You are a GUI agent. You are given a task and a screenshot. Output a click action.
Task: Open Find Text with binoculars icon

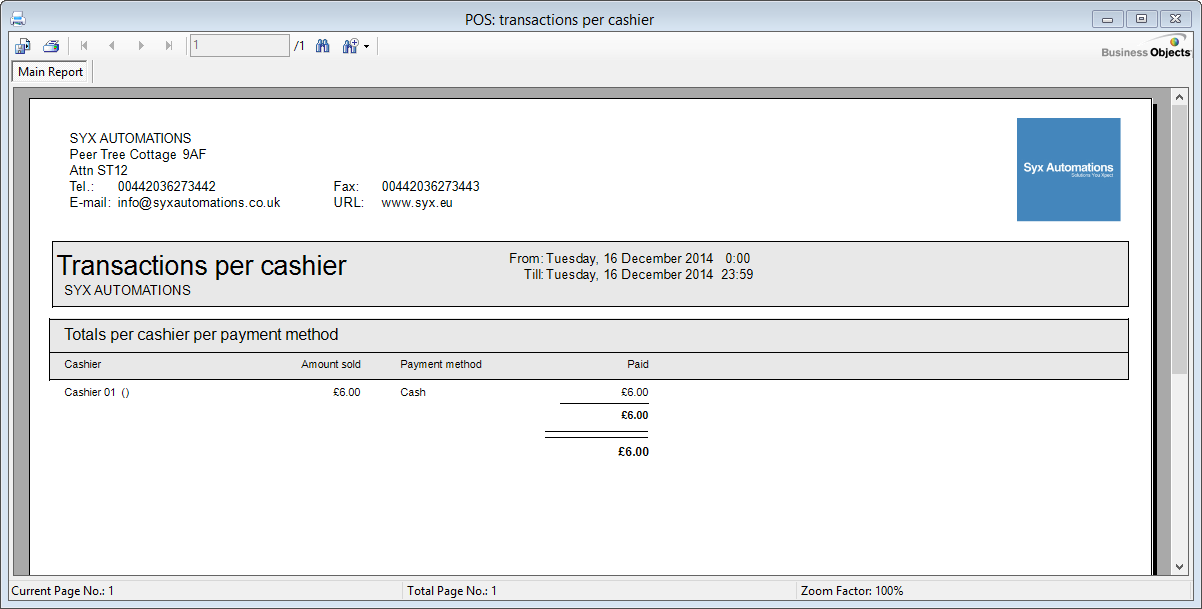[323, 46]
